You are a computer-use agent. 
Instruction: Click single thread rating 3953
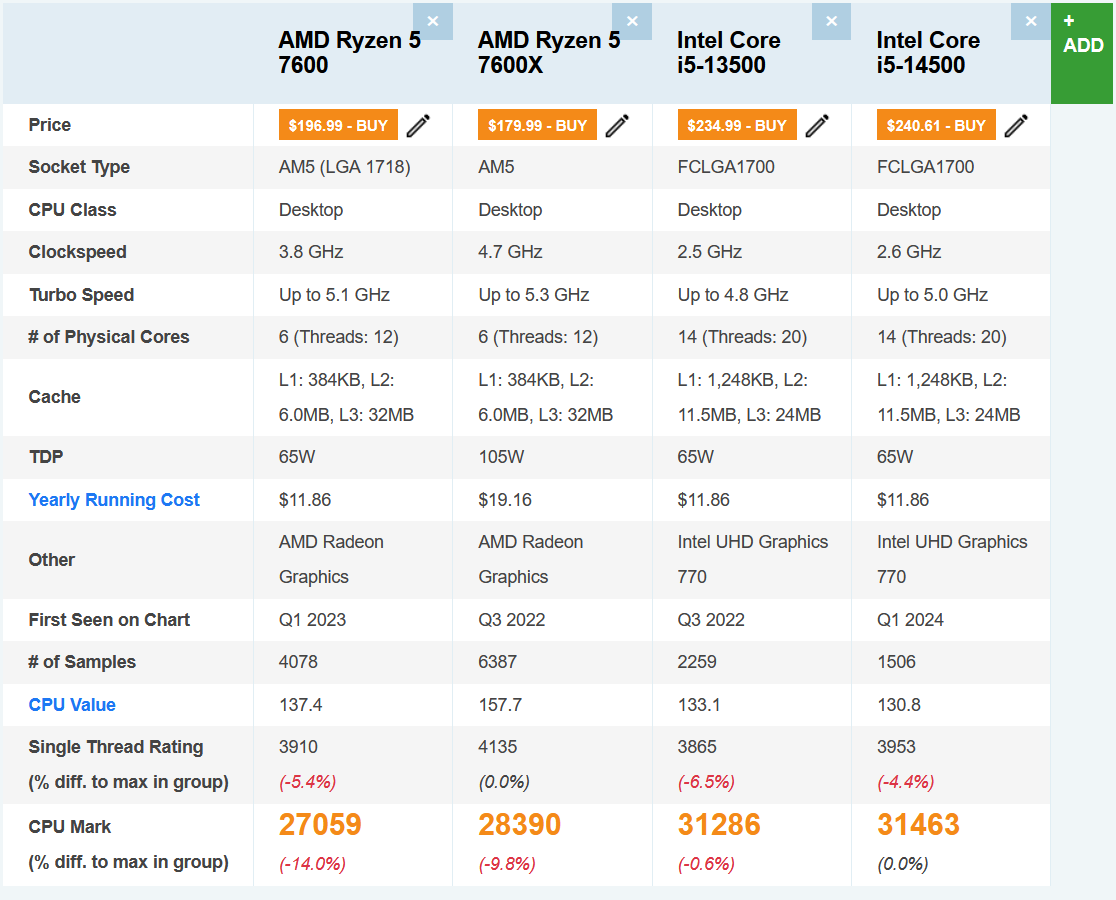coord(896,747)
